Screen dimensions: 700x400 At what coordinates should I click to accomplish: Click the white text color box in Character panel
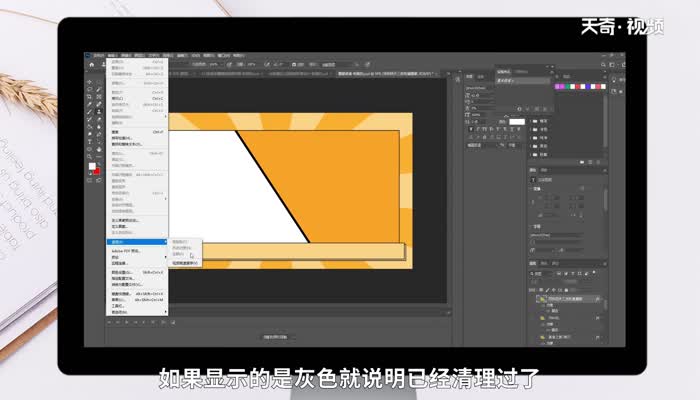517,121
